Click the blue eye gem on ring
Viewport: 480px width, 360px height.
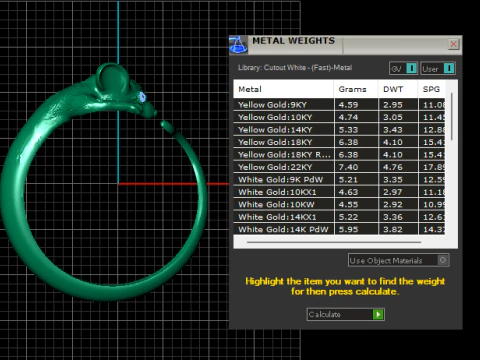[142, 97]
